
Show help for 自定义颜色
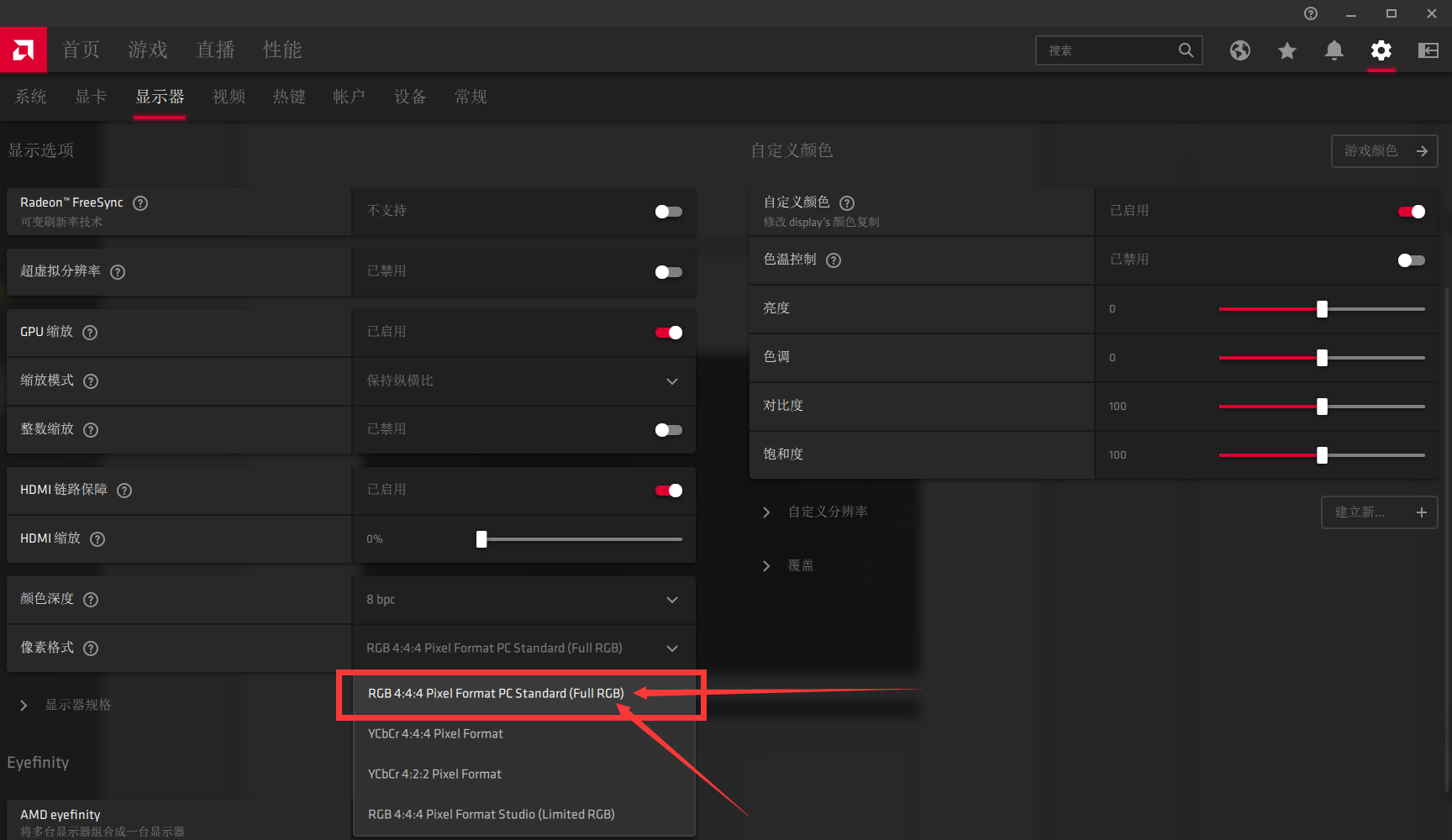click(x=847, y=203)
